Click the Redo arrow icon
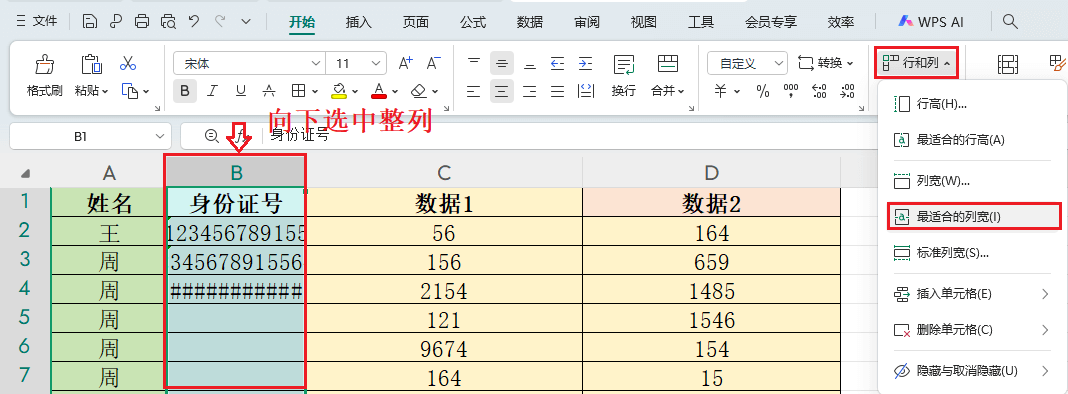 click(x=220, y=21)
